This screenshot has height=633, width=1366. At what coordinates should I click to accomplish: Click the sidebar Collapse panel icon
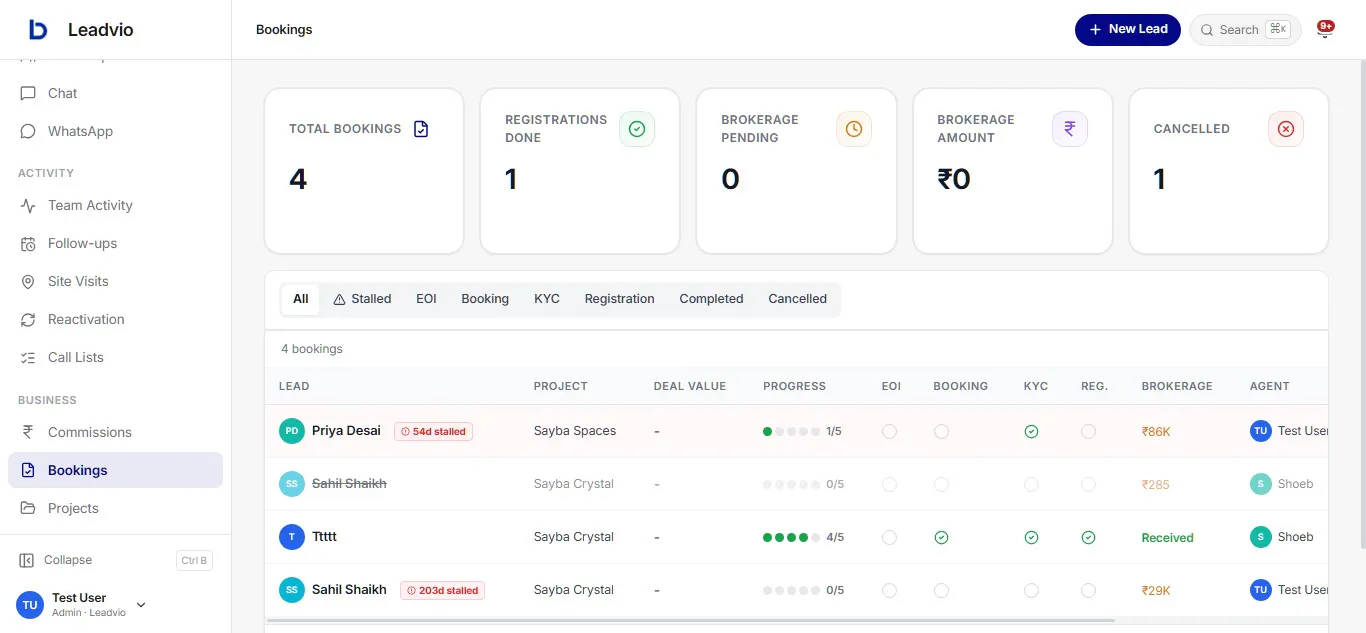(x=27, y=560)
